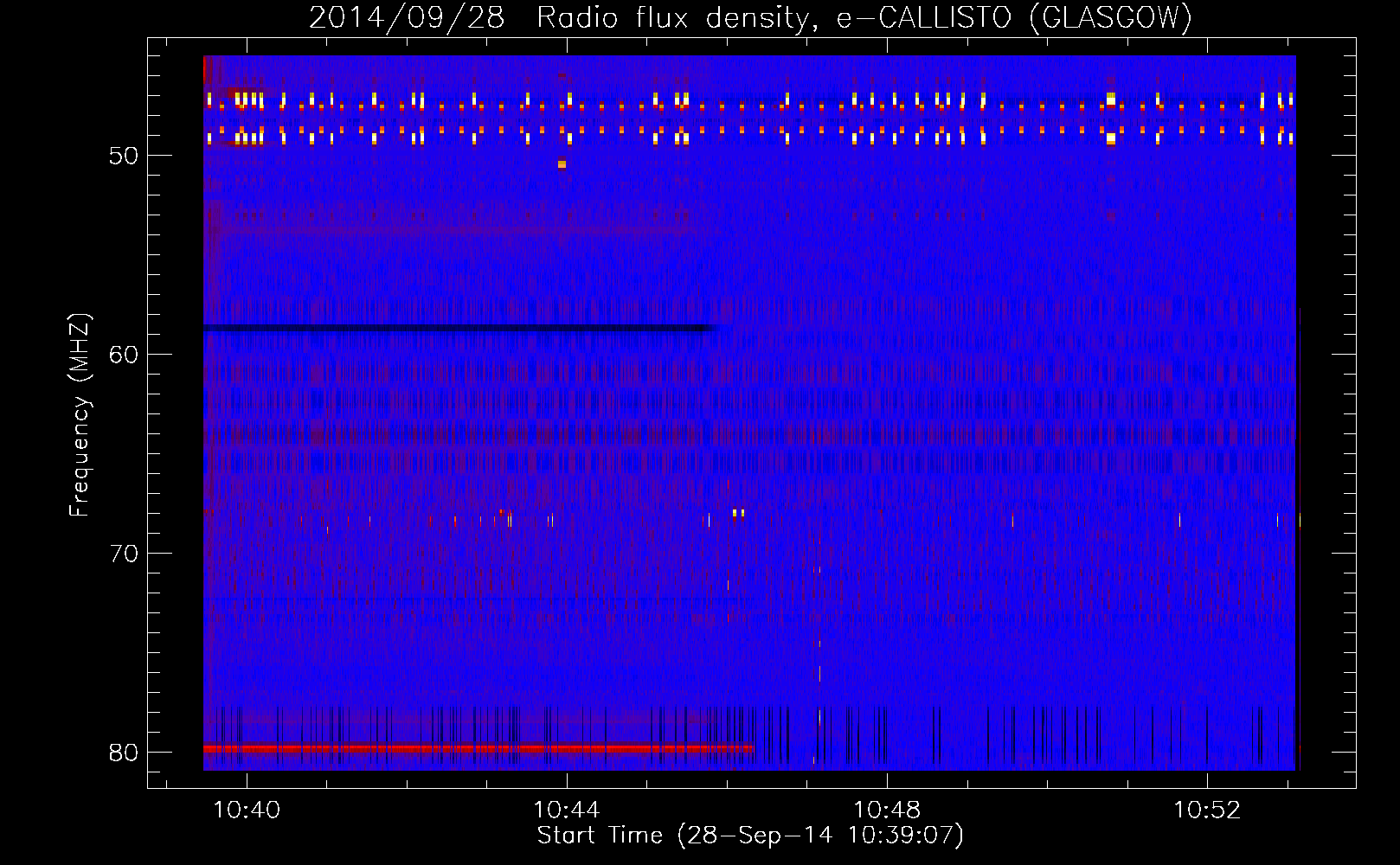
Task: Click the 'Frequency (MHZ)' y-axis label
Action: pos(80,415)
